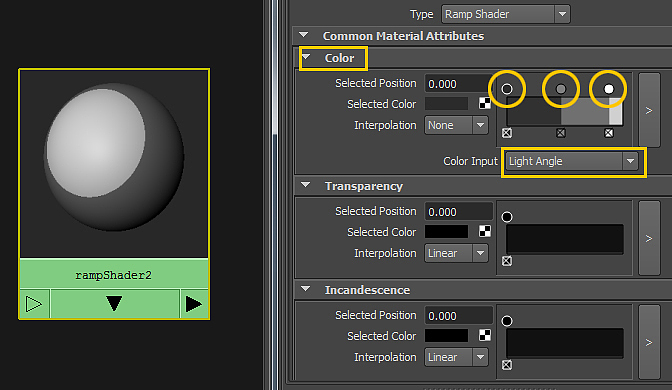Click Color Selected Position field
The image size is (672, 390).
[458, 84]
